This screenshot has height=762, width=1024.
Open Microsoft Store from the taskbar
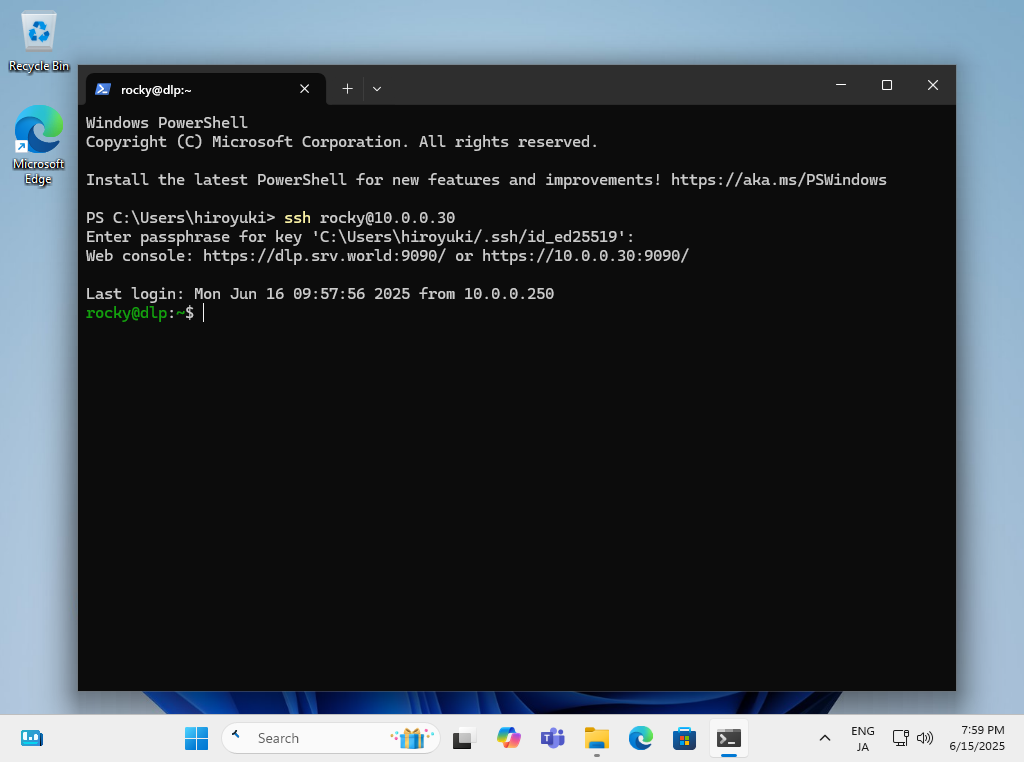point(685,738)
